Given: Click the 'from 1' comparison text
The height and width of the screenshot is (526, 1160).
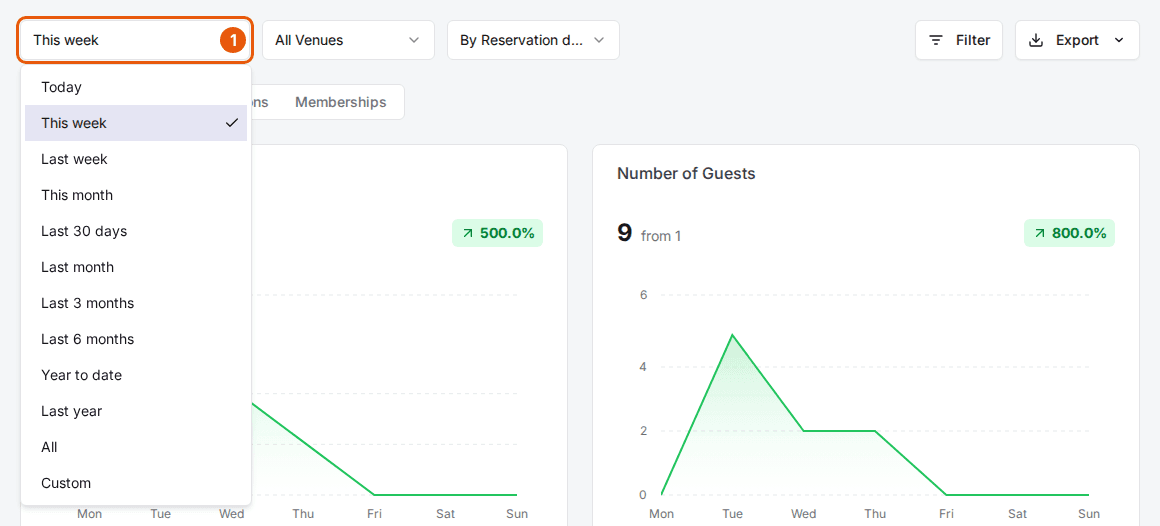Looking at the screenshot, I should 661,236.
